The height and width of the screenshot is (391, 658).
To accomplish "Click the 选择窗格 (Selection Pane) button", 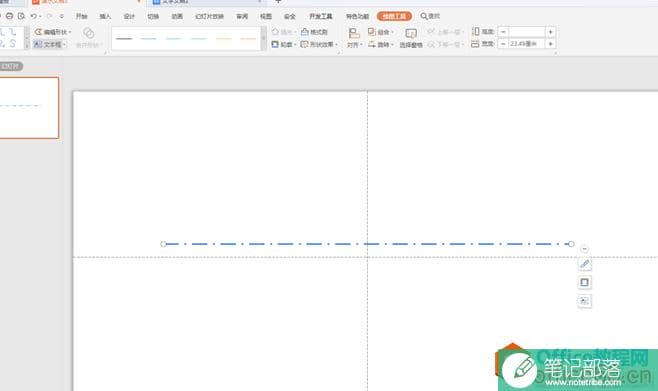I will pos(411,38).
